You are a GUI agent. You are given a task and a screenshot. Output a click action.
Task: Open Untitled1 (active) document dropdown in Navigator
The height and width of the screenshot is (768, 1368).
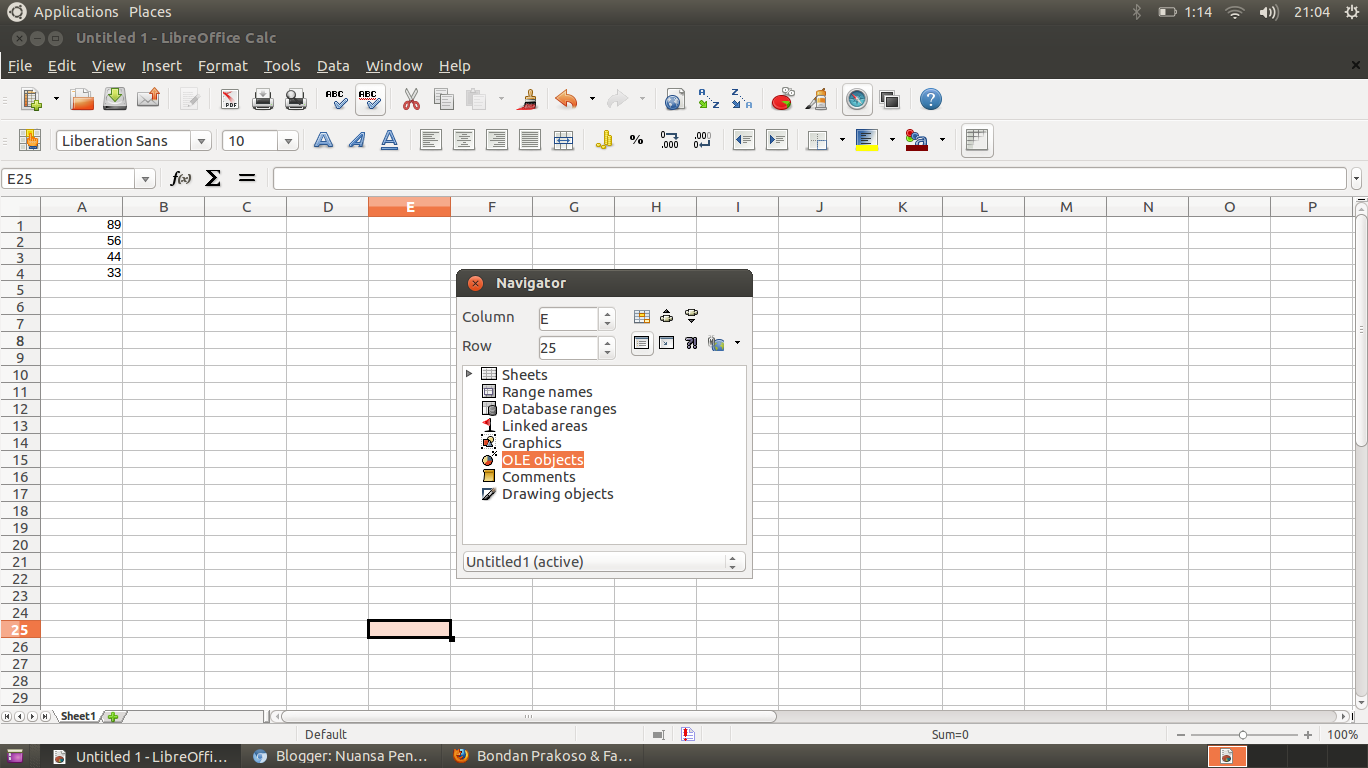tap(604, 562)
